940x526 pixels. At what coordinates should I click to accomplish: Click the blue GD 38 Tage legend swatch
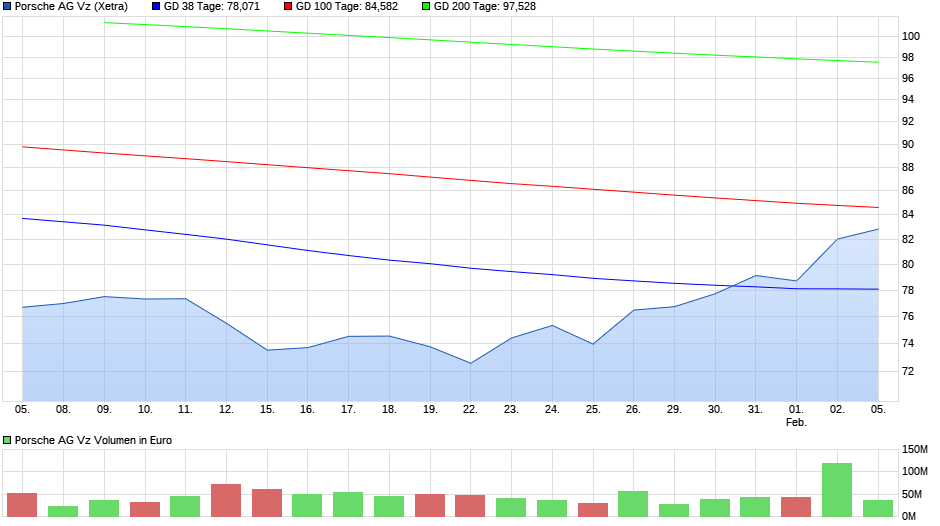(156, 6)
